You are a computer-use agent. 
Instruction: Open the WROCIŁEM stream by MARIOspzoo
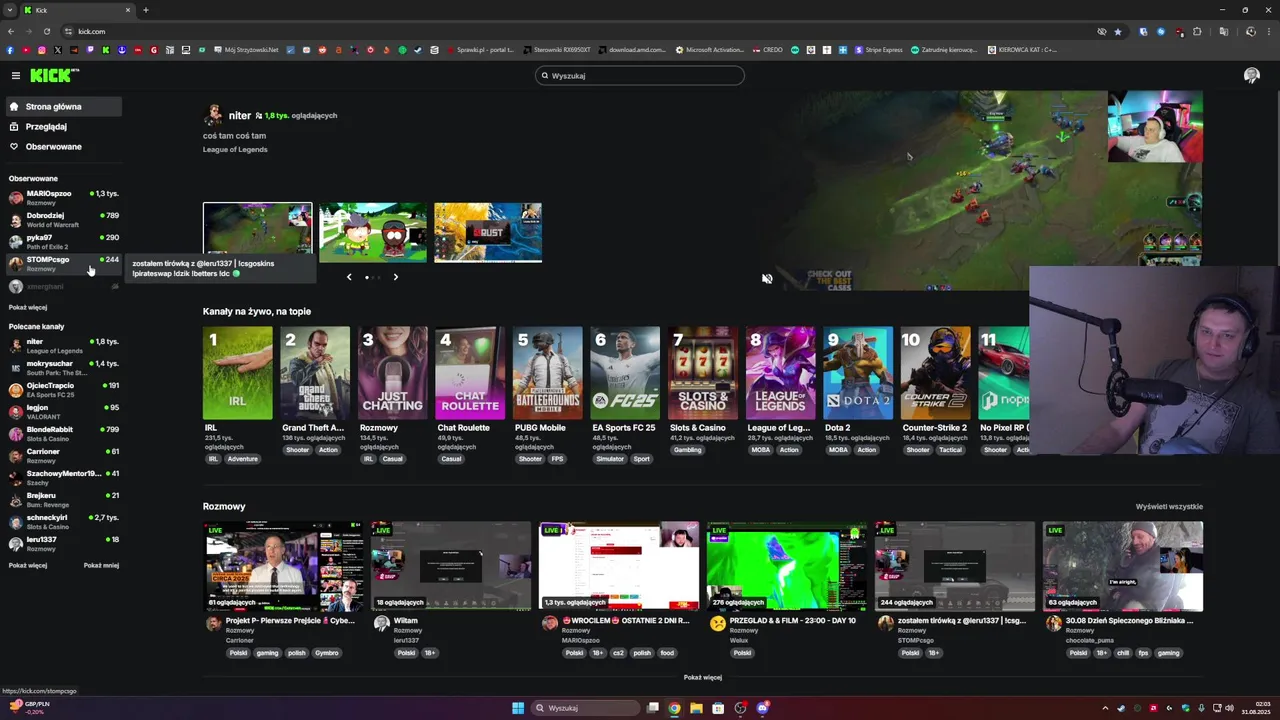click(x=619, y=566)
